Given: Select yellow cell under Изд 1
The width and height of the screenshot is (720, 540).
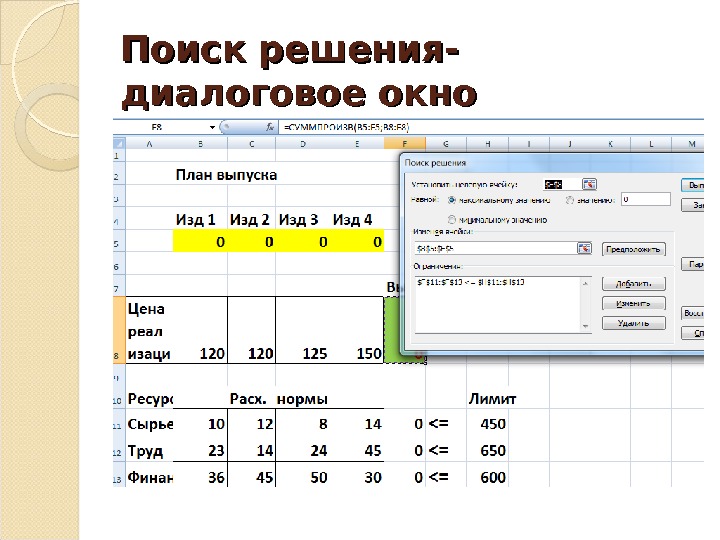Looking at the screenshot, I should pyautogui.click(x=200, y=241).
